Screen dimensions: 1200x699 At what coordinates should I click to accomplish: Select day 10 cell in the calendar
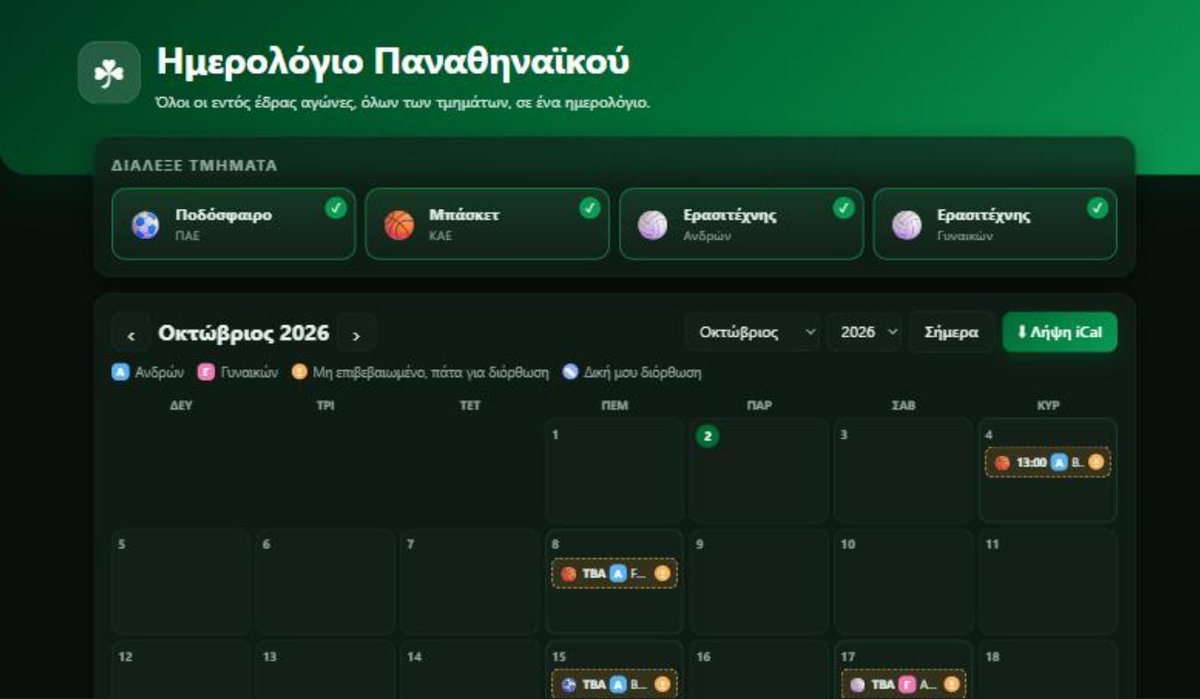(904, 581)
